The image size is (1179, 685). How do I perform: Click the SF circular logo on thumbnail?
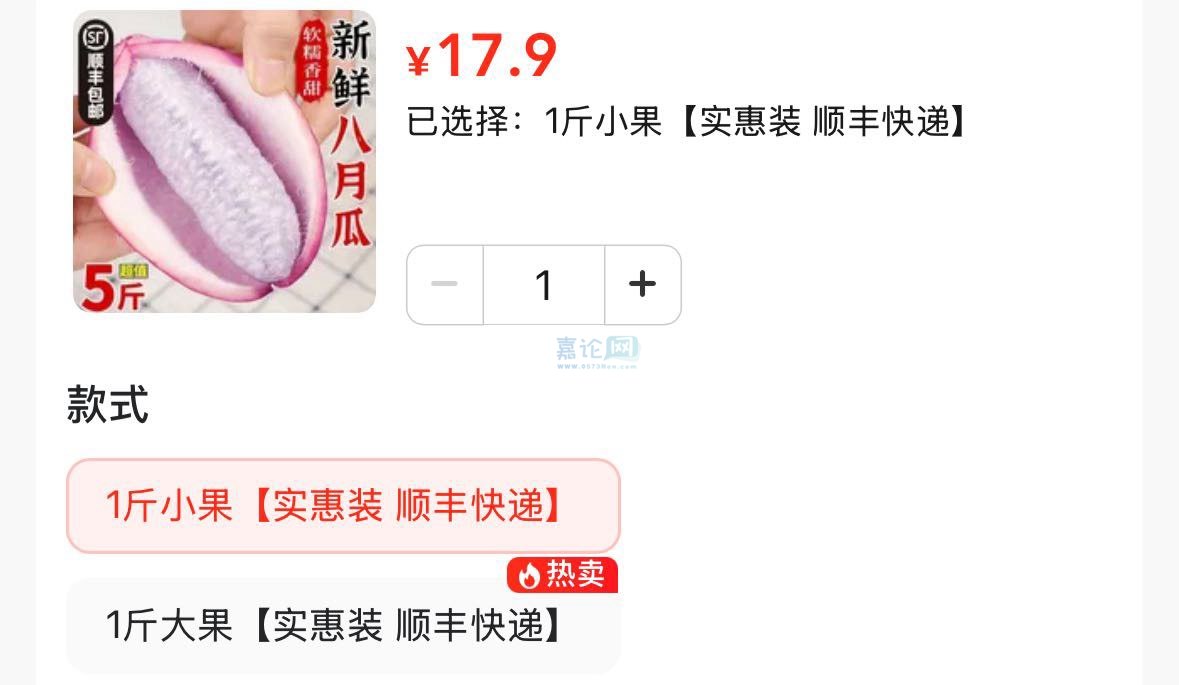coord(96,36)
